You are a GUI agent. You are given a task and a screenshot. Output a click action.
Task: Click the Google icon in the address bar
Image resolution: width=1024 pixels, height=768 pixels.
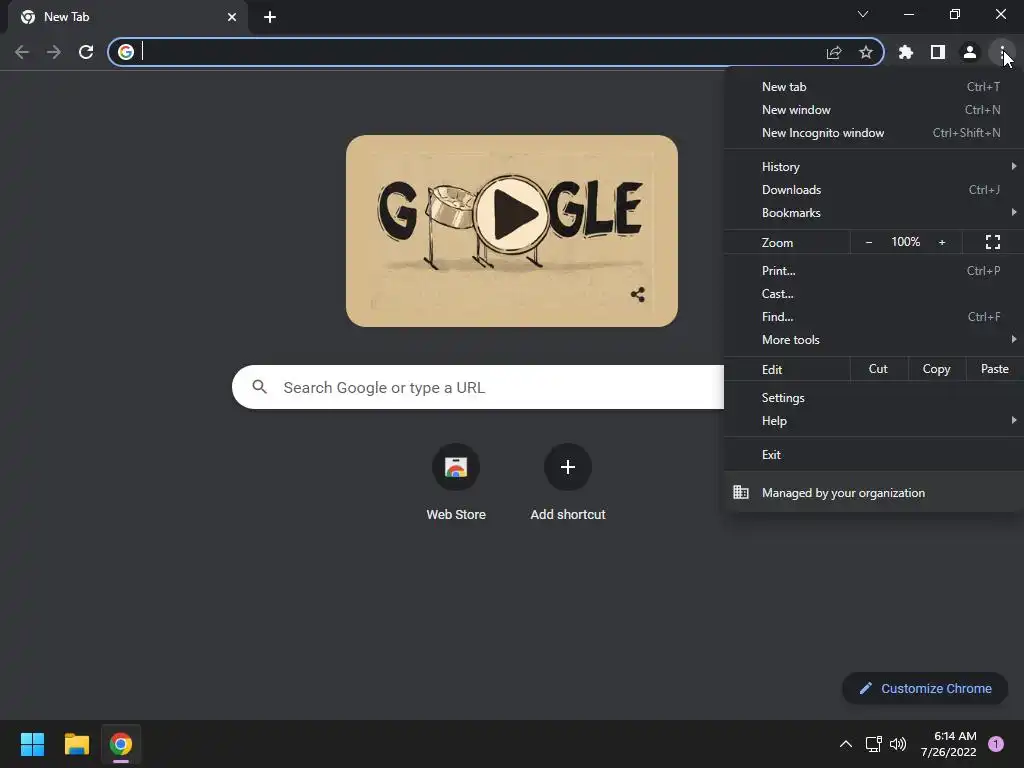click(x=126, y=52)
